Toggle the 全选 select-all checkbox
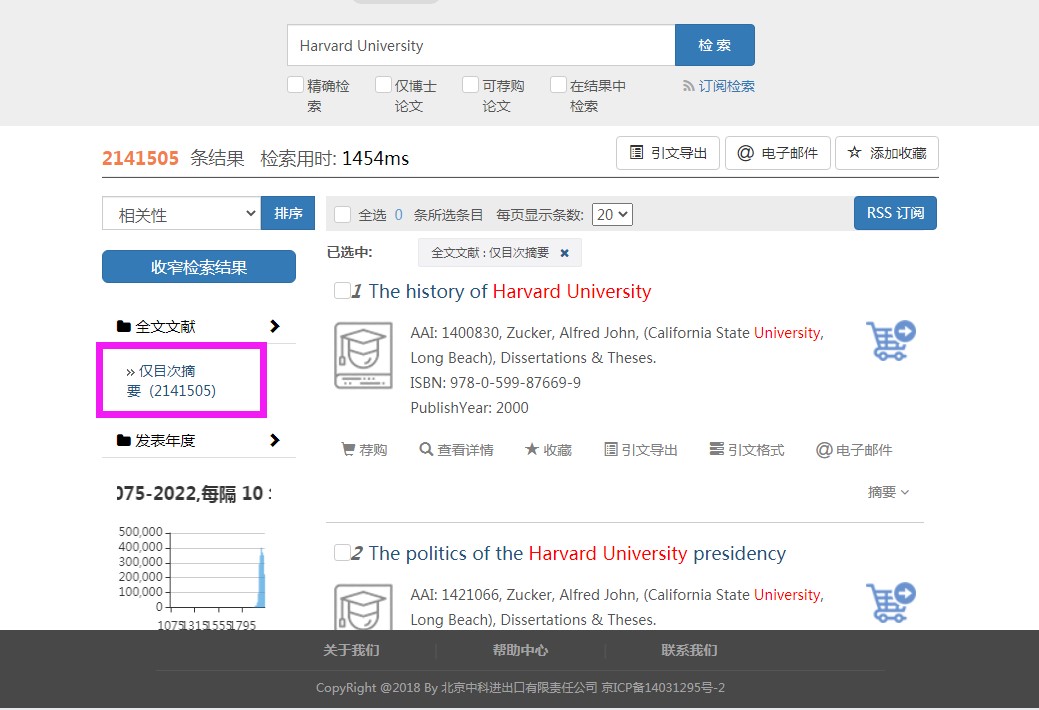The height and width of the screenshot is (710, 1039). click(x=343, y=215)
